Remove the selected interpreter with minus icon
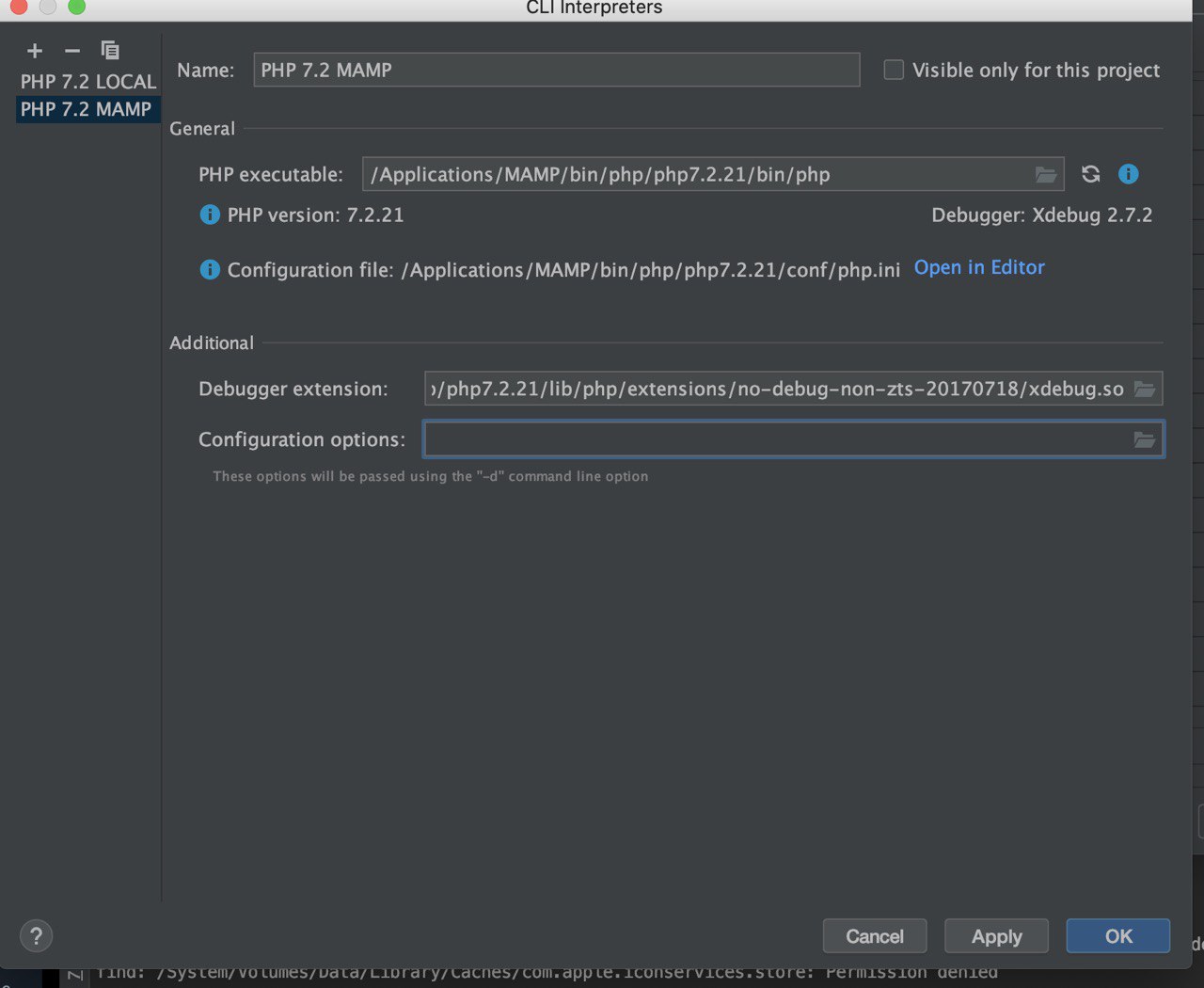Screen dimensions: 1204x988 [x=72, y=51]
